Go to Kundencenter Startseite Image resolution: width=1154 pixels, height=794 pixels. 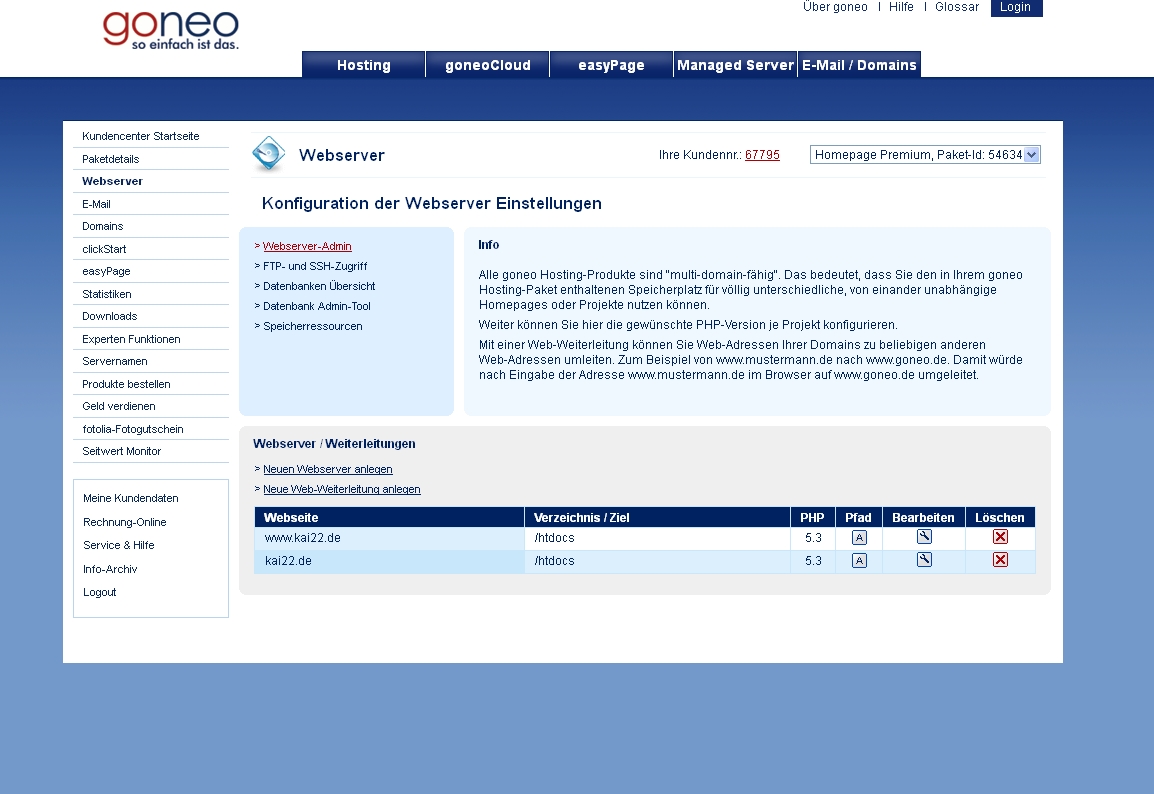click(x=141, y=136)
